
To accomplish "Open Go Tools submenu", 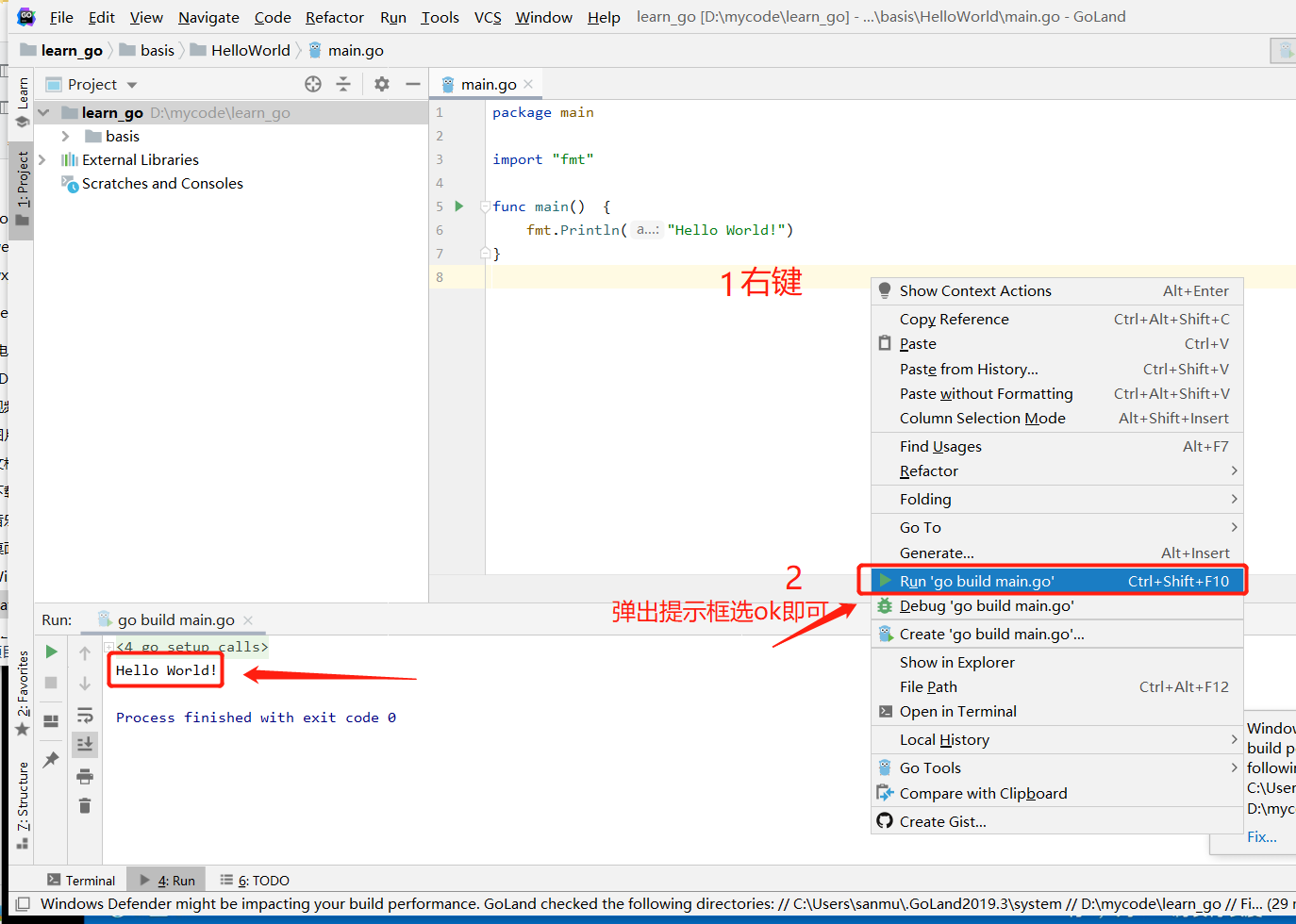I will (x=1056, y=767).
